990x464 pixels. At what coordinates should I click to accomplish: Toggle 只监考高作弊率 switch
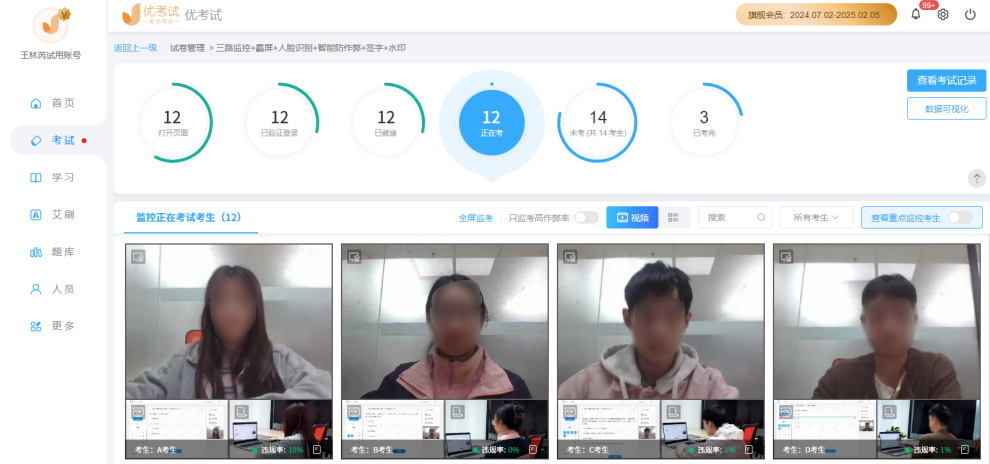pyautogui.click(x=586, y=217)
